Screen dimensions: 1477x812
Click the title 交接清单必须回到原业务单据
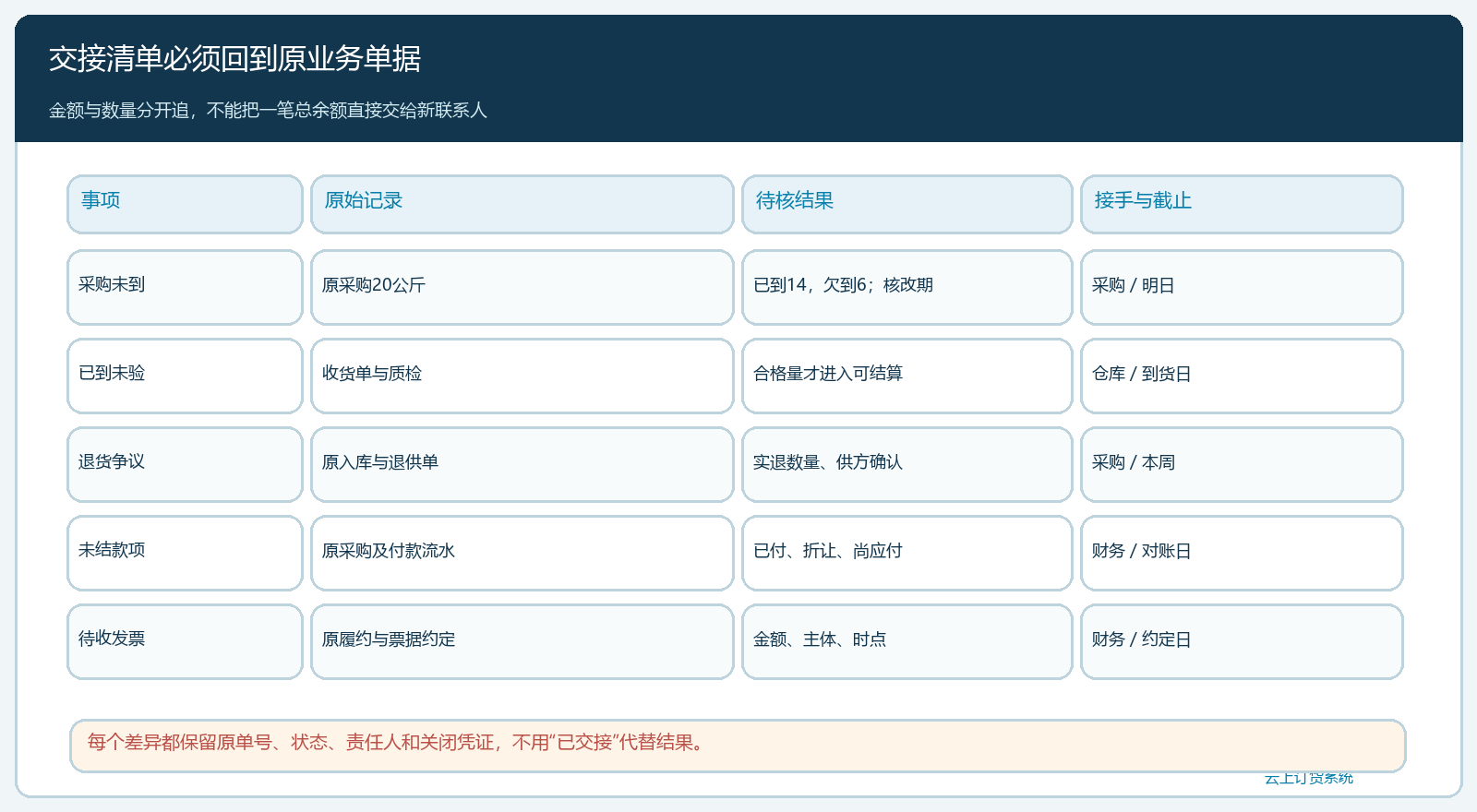pyautogui.click(x=234, y=59)
